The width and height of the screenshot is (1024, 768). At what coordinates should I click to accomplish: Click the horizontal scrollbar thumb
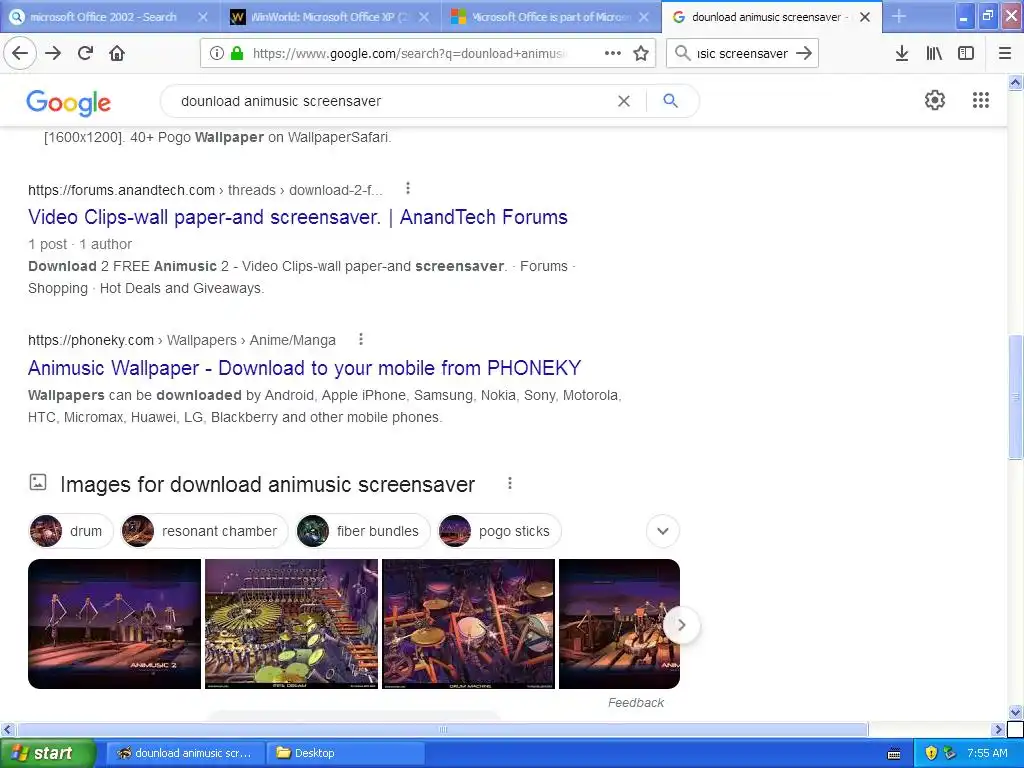(x=442, y=729)
